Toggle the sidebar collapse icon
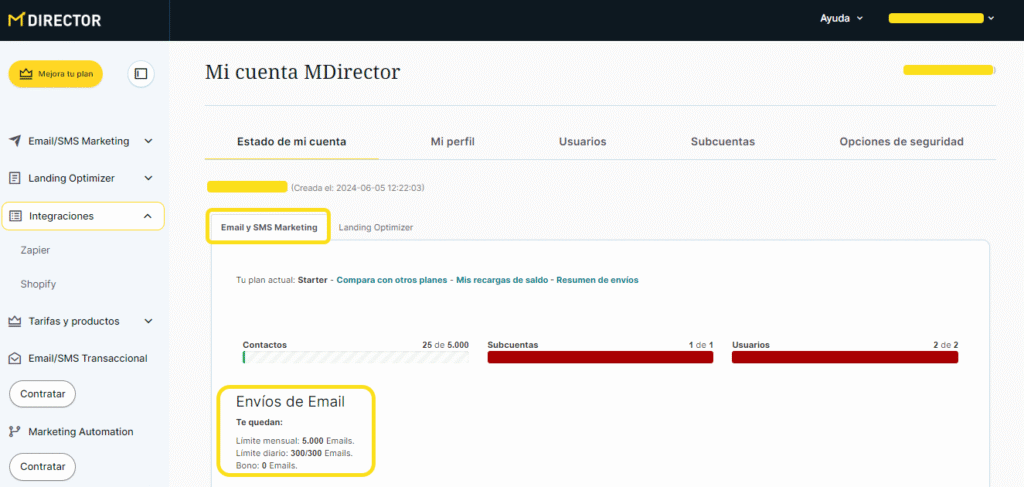This screenshot has width=1024, height=487. pos(141,73)
